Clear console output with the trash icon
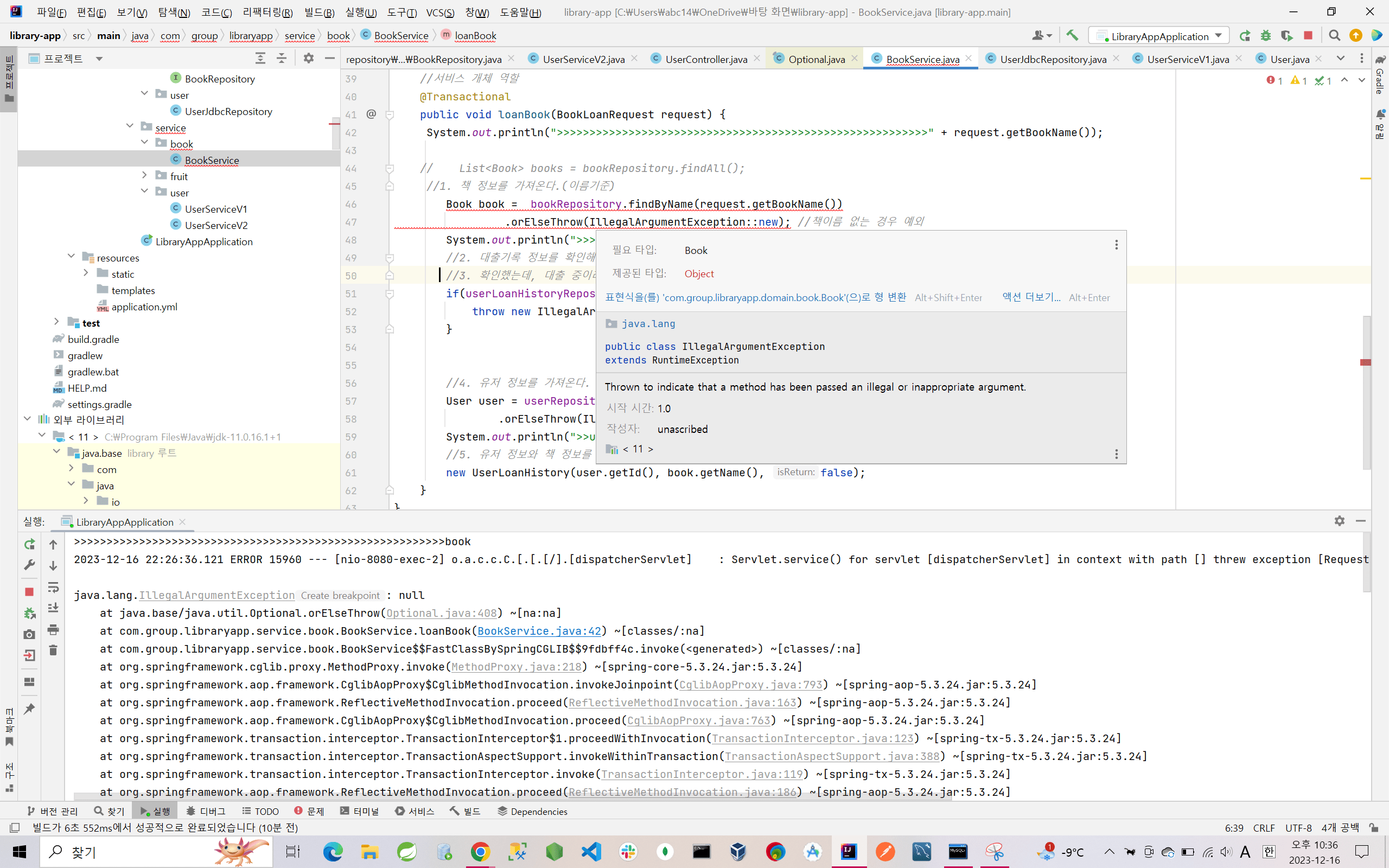This screenshot has height=868, width=1389. tap(53, 650)
